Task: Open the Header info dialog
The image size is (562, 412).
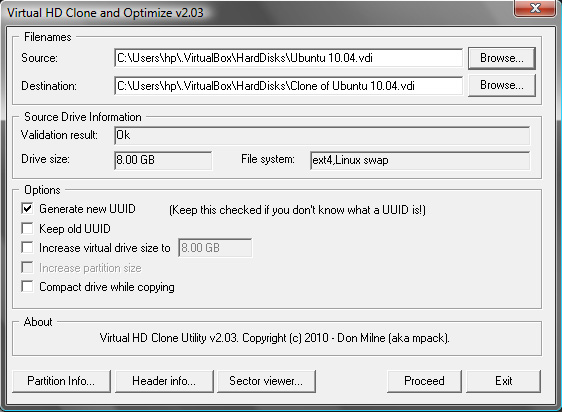Action: tap(164, 381)
